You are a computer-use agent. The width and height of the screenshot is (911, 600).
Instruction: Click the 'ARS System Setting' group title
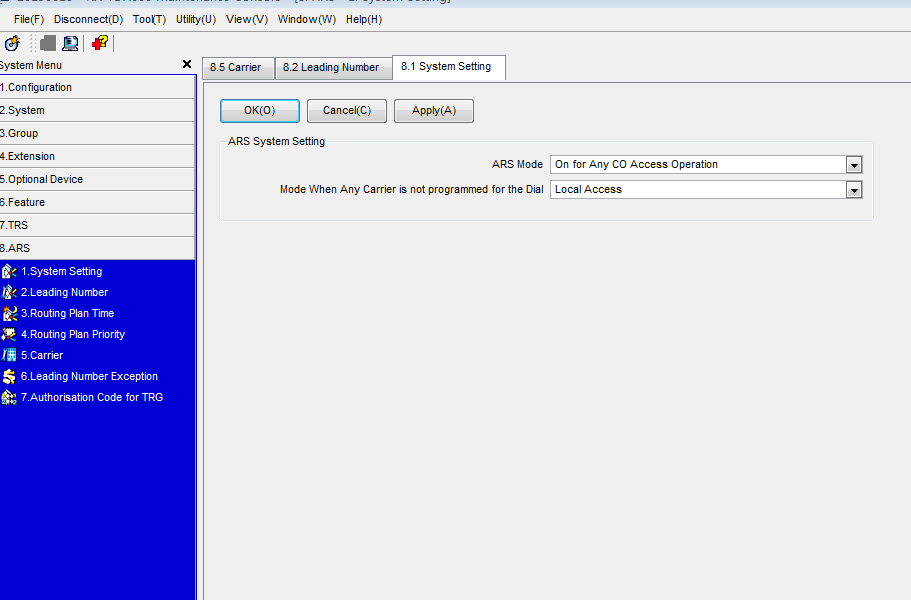pos(277,141)
